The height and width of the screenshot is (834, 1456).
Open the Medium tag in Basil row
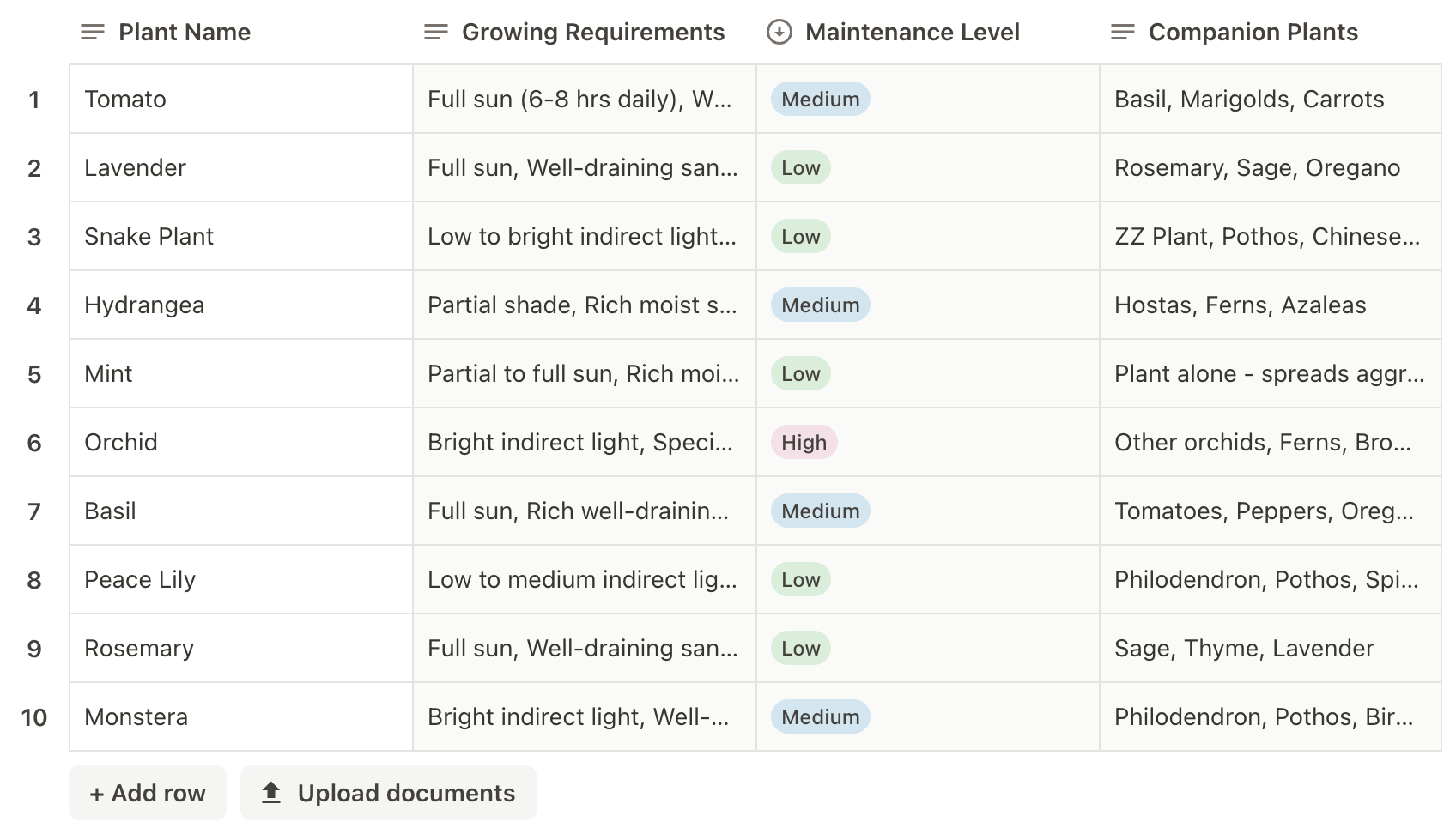tap(821, 511)
